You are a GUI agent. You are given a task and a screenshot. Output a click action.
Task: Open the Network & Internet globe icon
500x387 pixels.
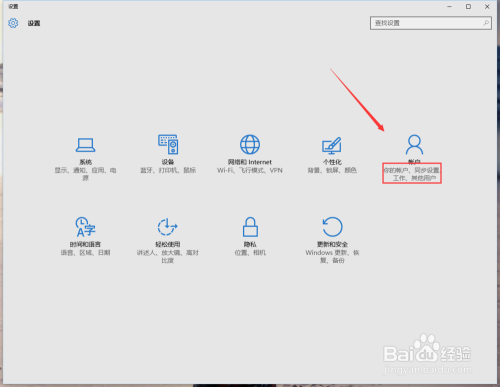(250, 144)
